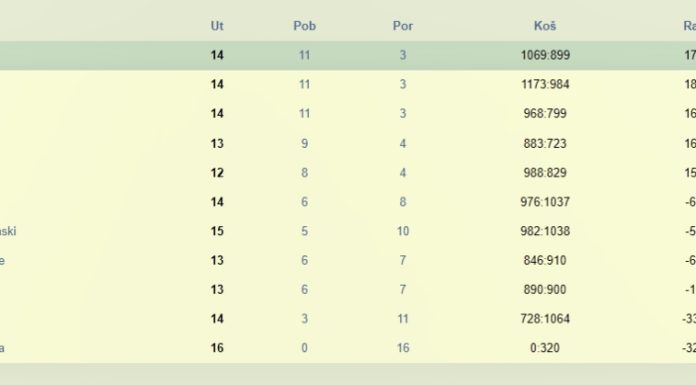Click the 0:320 basket score

coord(545,348)
